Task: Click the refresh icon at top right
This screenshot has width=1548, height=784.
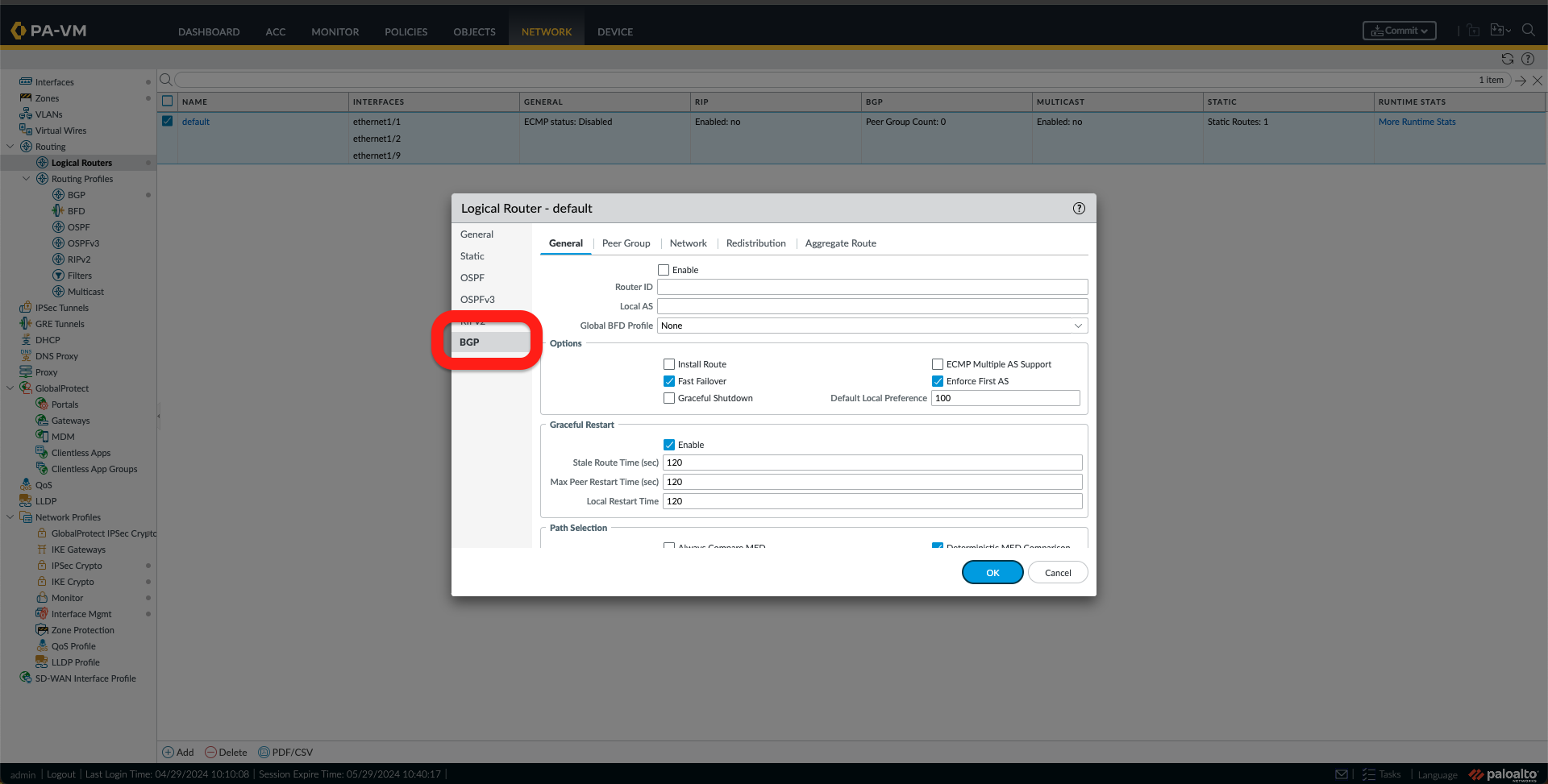Action: [1507, 59]
